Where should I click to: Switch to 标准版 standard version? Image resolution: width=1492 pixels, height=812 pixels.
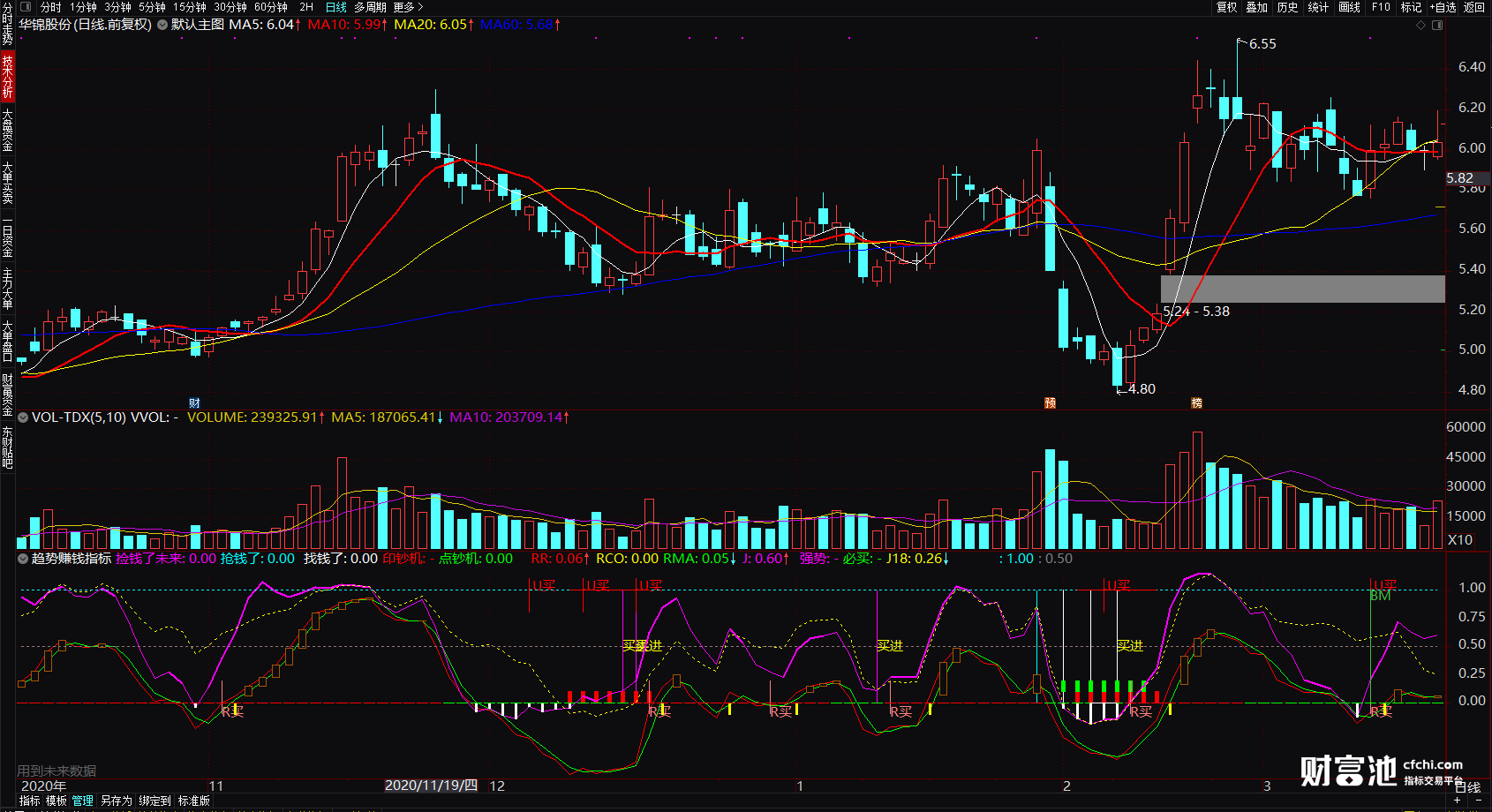pos(194,801)
